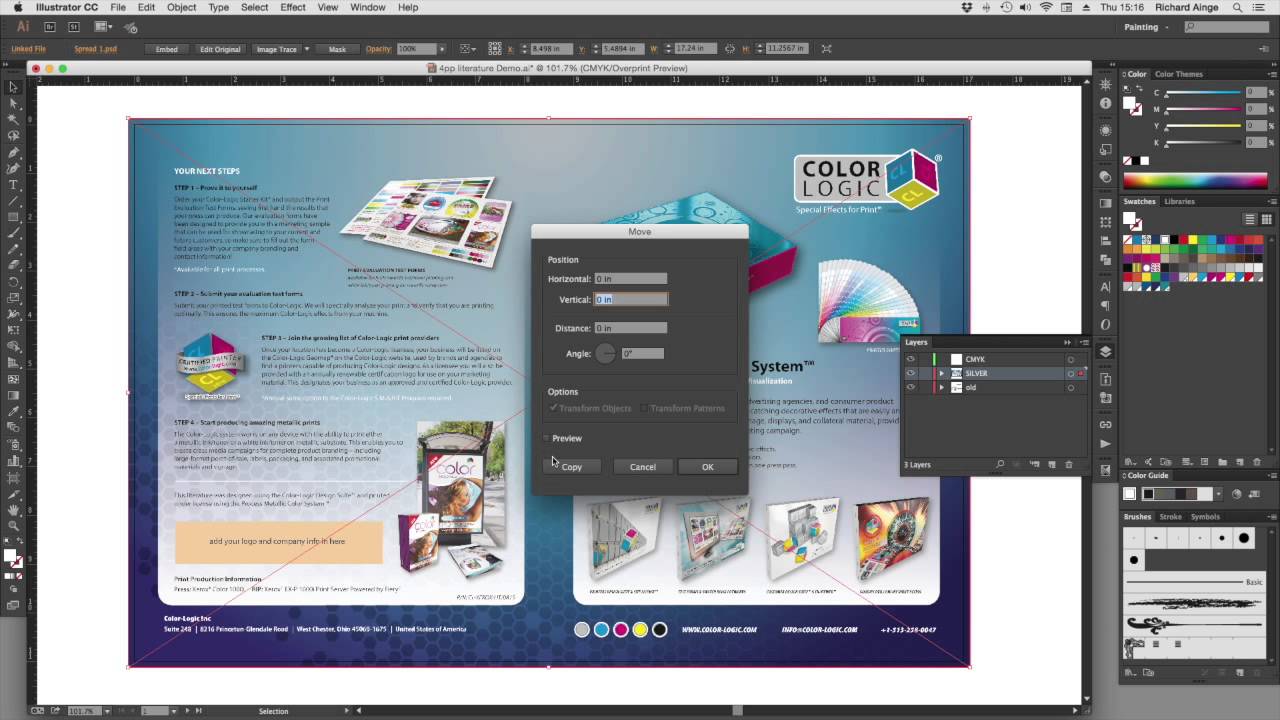Switch to the Color Themes tab

click(x=1179, y=74)
